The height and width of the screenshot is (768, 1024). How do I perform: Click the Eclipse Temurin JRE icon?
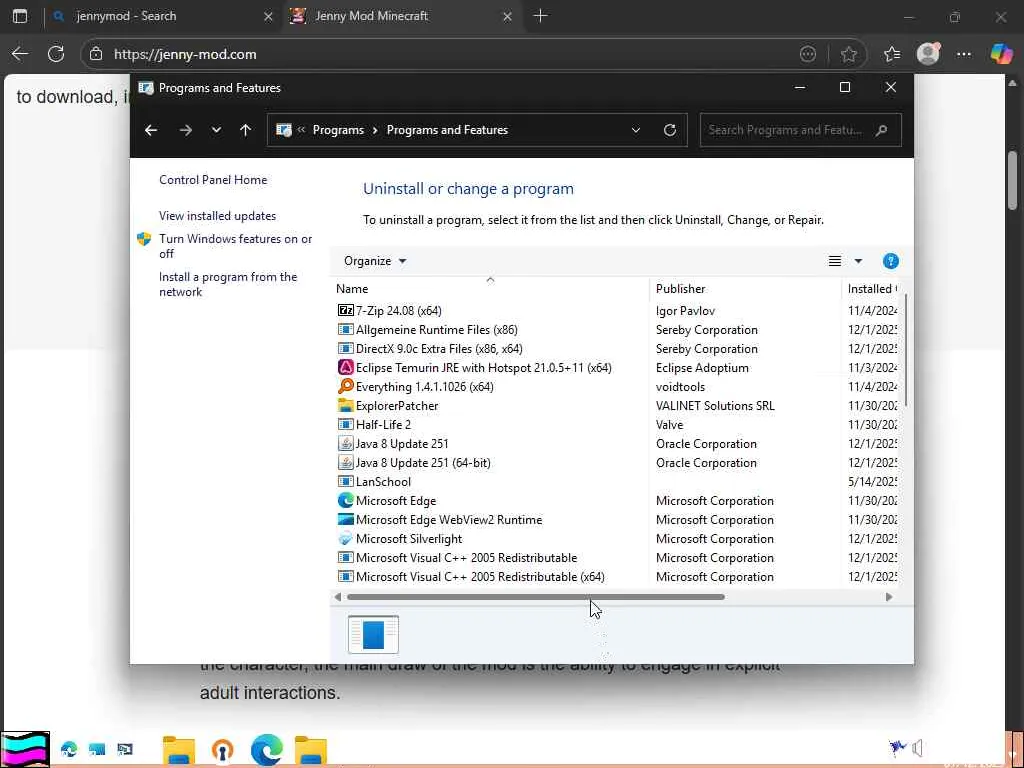(x=345, y=368)
